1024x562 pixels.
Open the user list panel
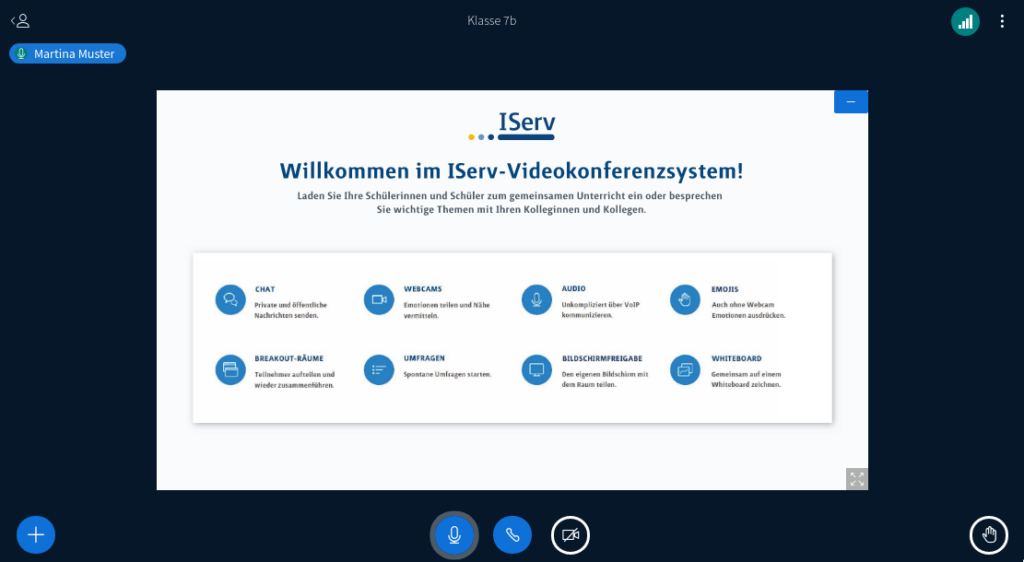20,21
